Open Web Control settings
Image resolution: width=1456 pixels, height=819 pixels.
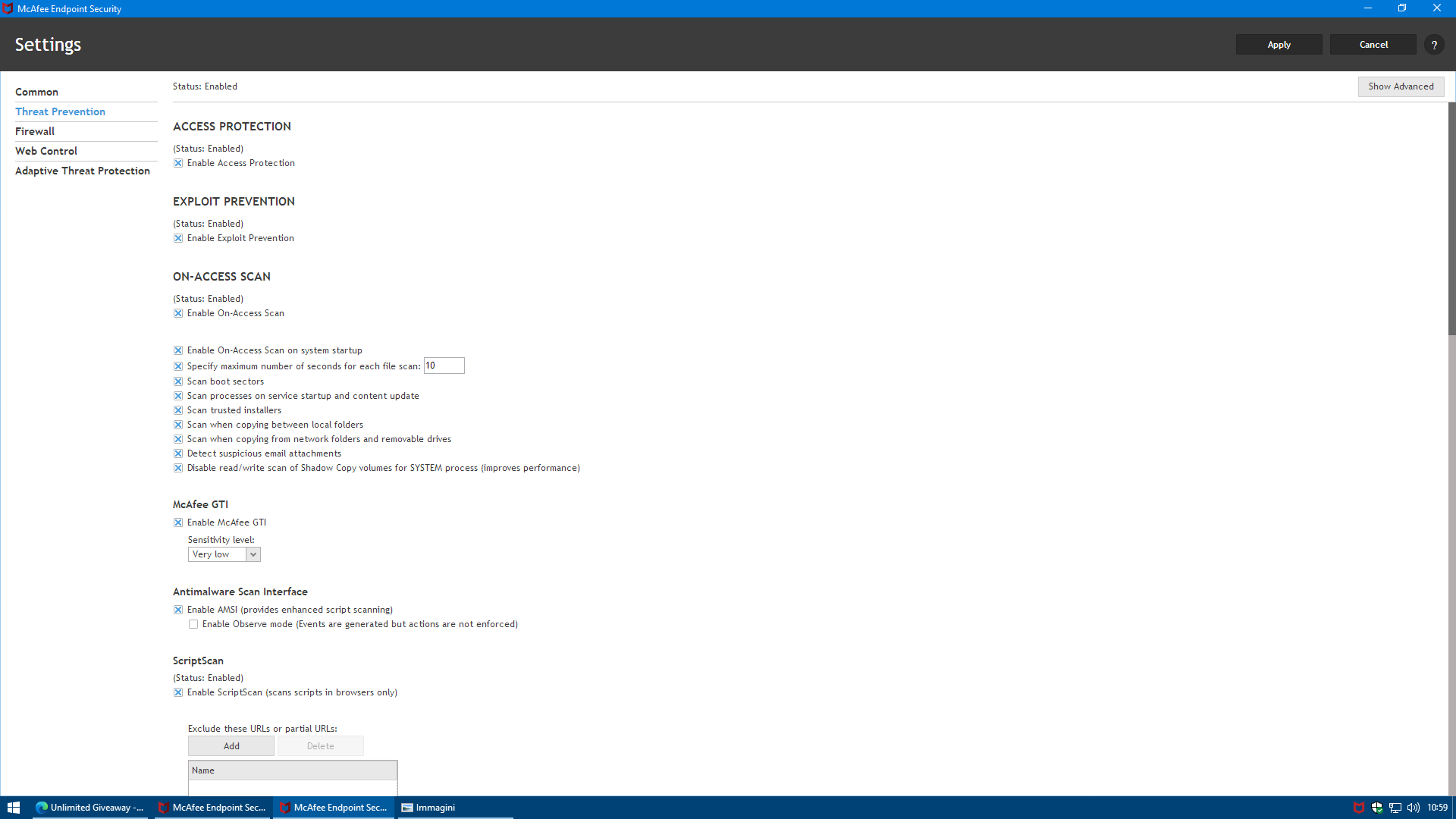click(46, 151)
